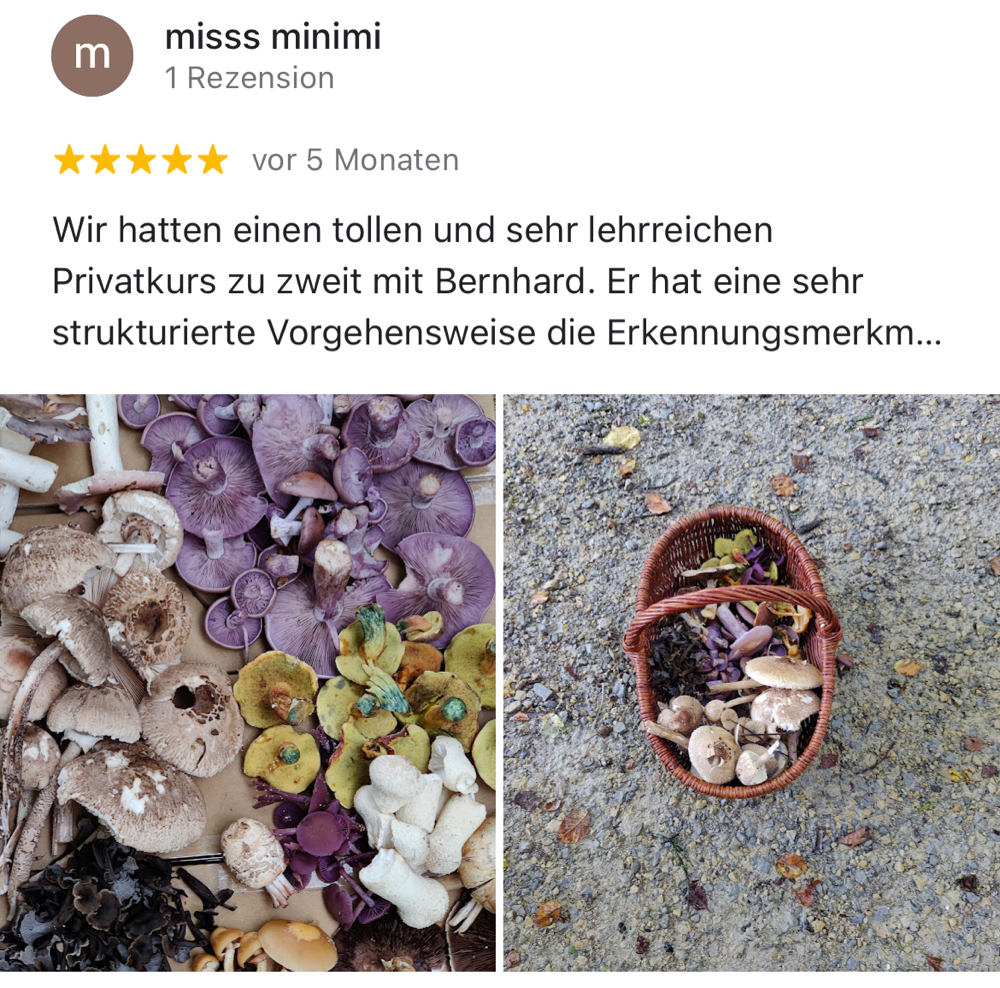Open the left mushroom collection photo
This screenshot has height=988, width=1000.
coord(247,682)
